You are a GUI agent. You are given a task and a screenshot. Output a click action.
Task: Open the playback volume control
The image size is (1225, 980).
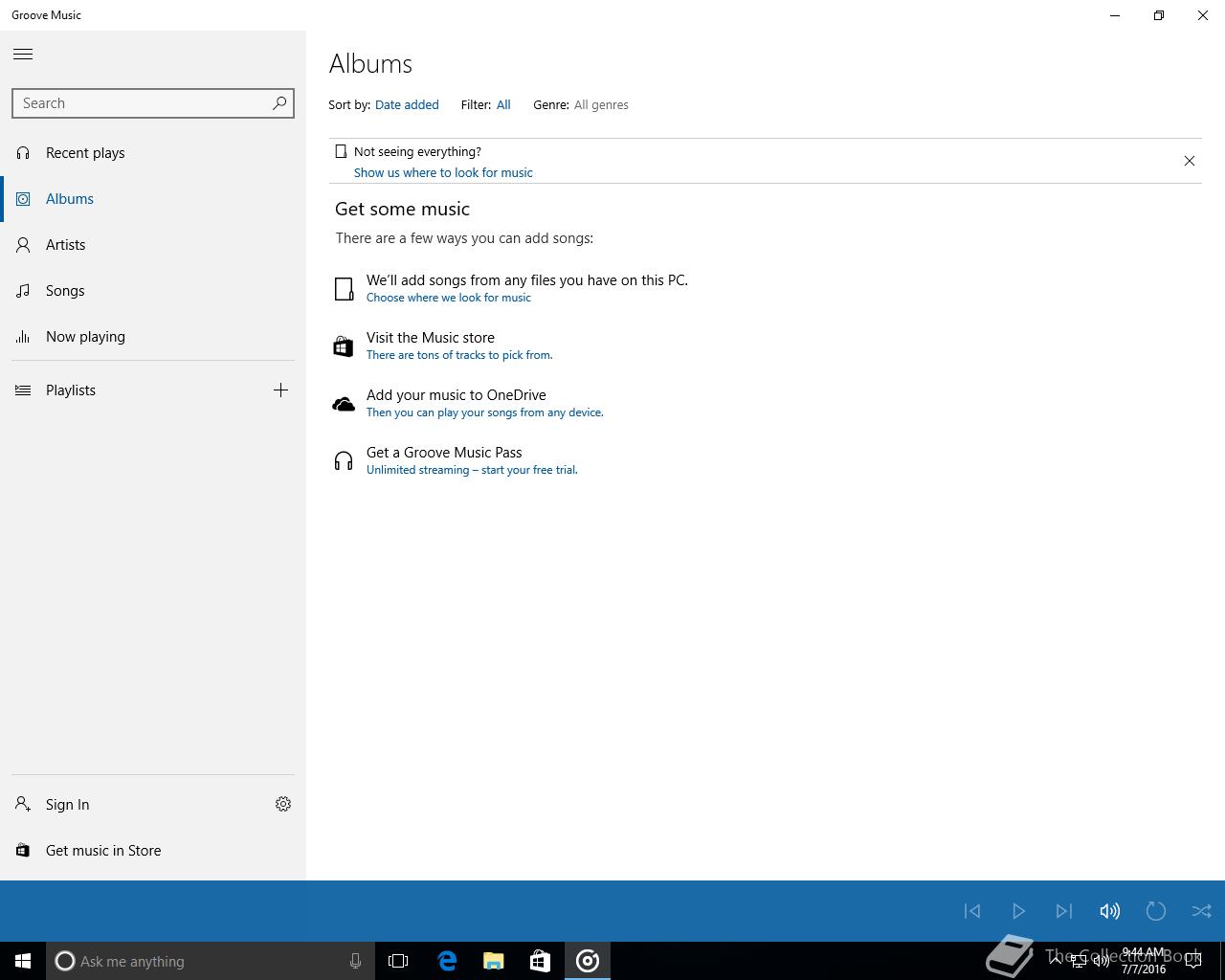tap(1110, 911)
